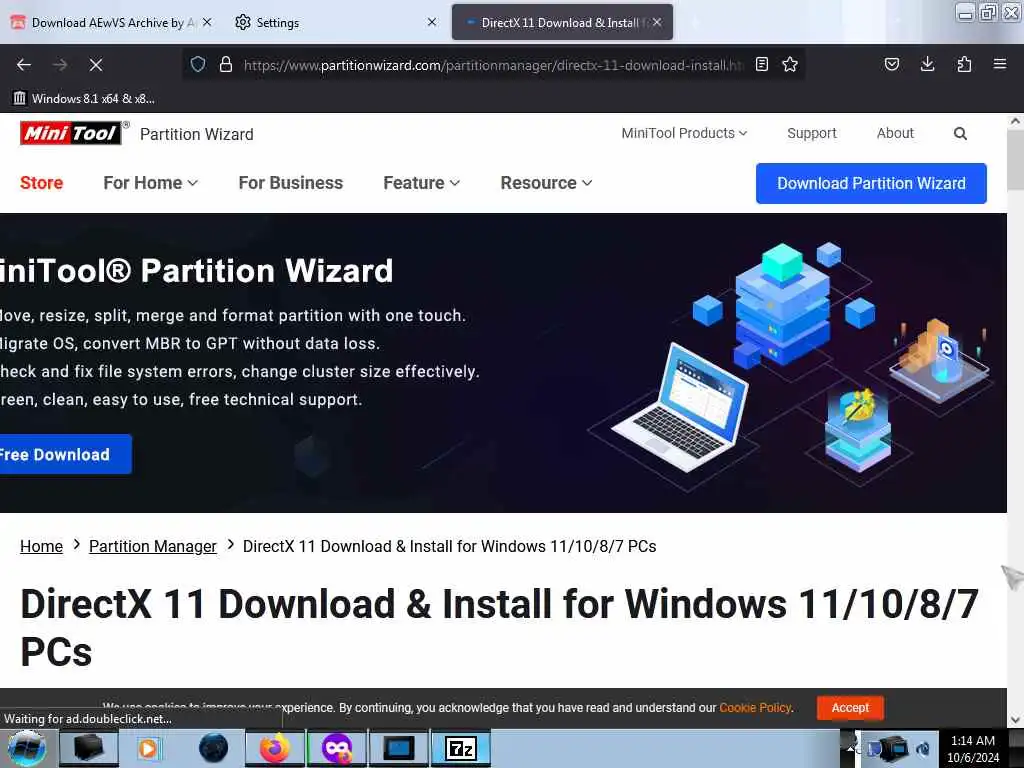Bookmark this page with the star icon

(790, 64)
